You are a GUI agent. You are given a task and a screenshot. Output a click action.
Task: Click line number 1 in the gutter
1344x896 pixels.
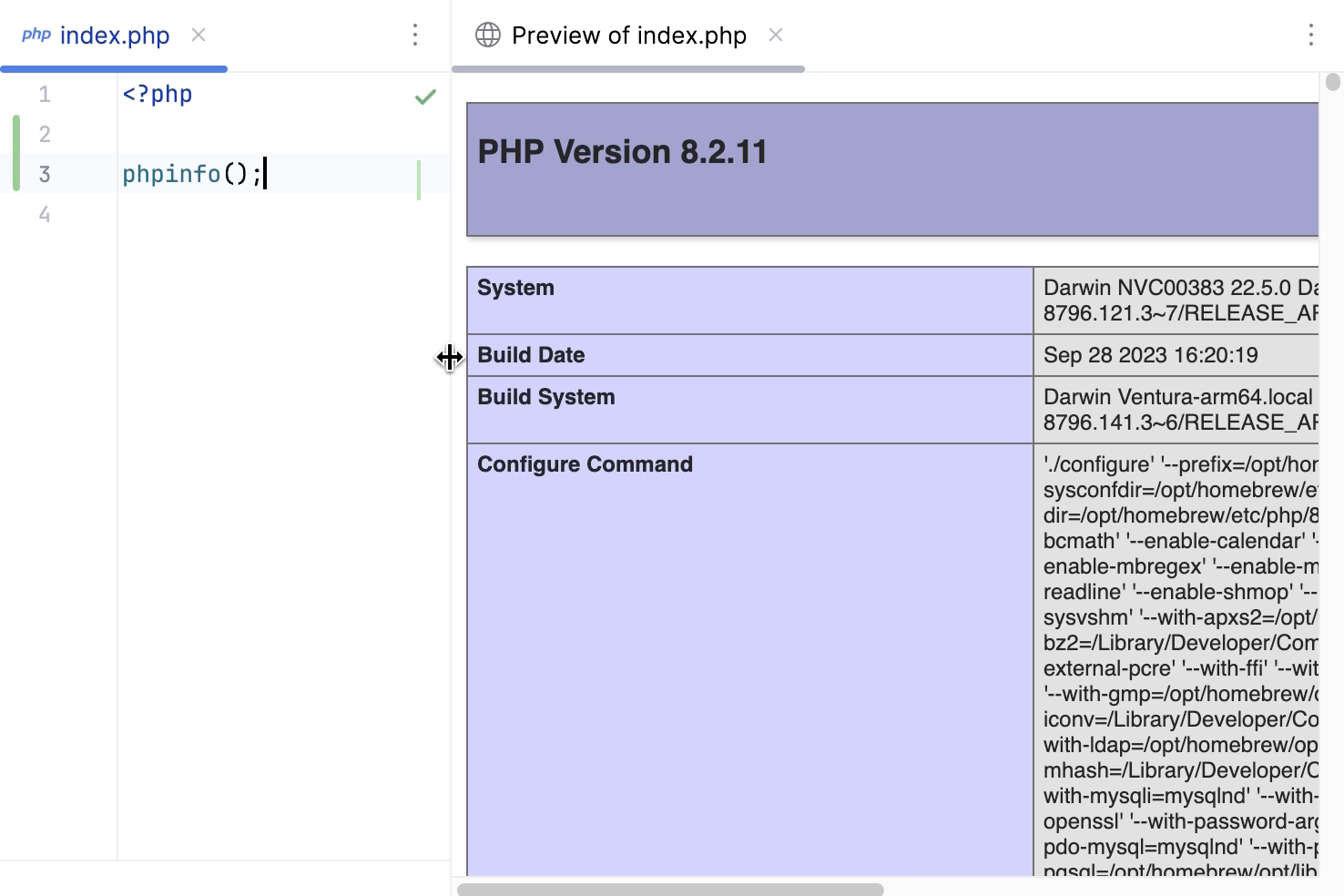(x=45, y=95)
